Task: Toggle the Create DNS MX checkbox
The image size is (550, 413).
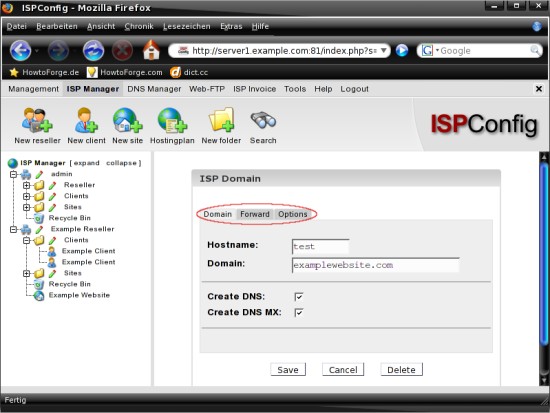Action: (x=299, y=312)
